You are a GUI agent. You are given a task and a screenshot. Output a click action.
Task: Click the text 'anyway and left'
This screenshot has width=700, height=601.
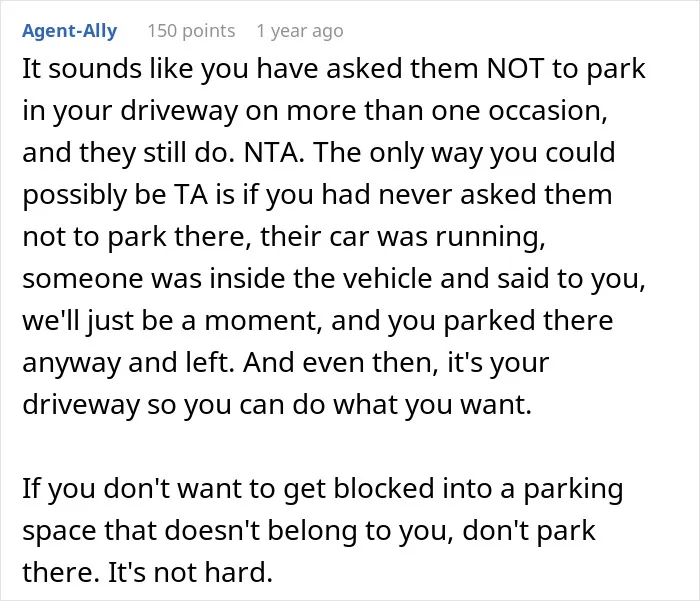coord(128,363)
